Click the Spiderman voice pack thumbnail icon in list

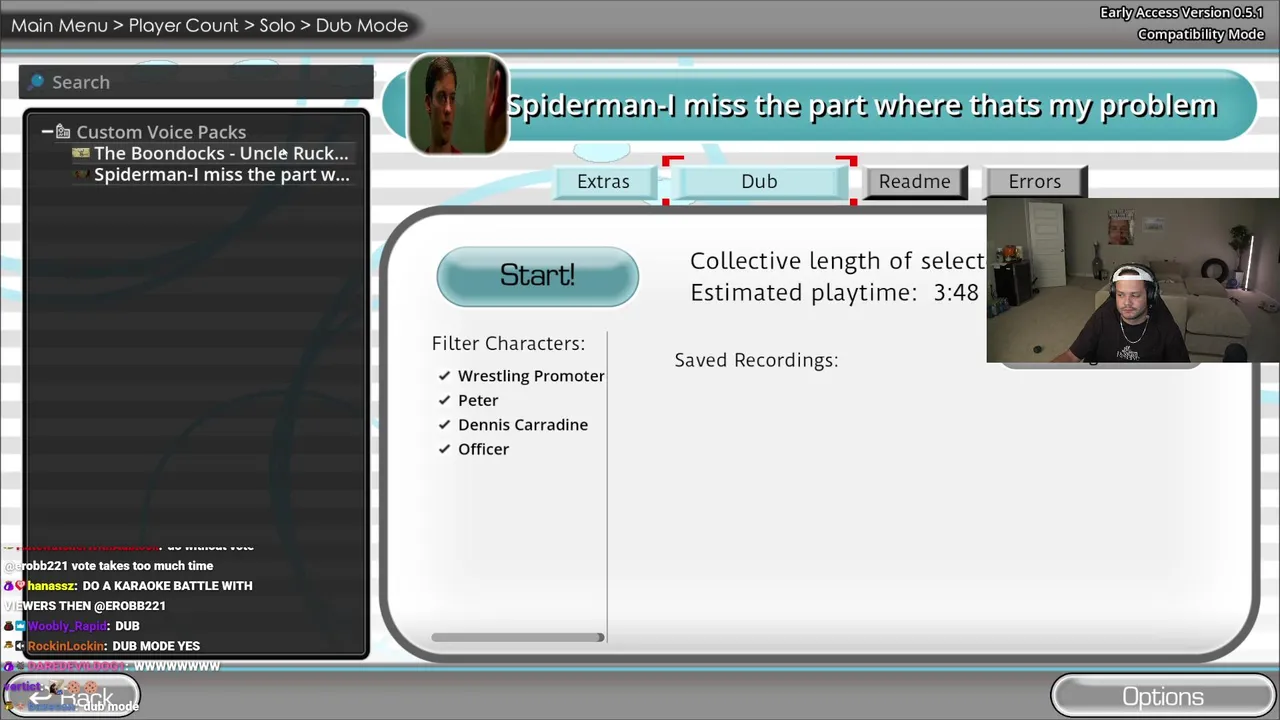tap(81, 175)
